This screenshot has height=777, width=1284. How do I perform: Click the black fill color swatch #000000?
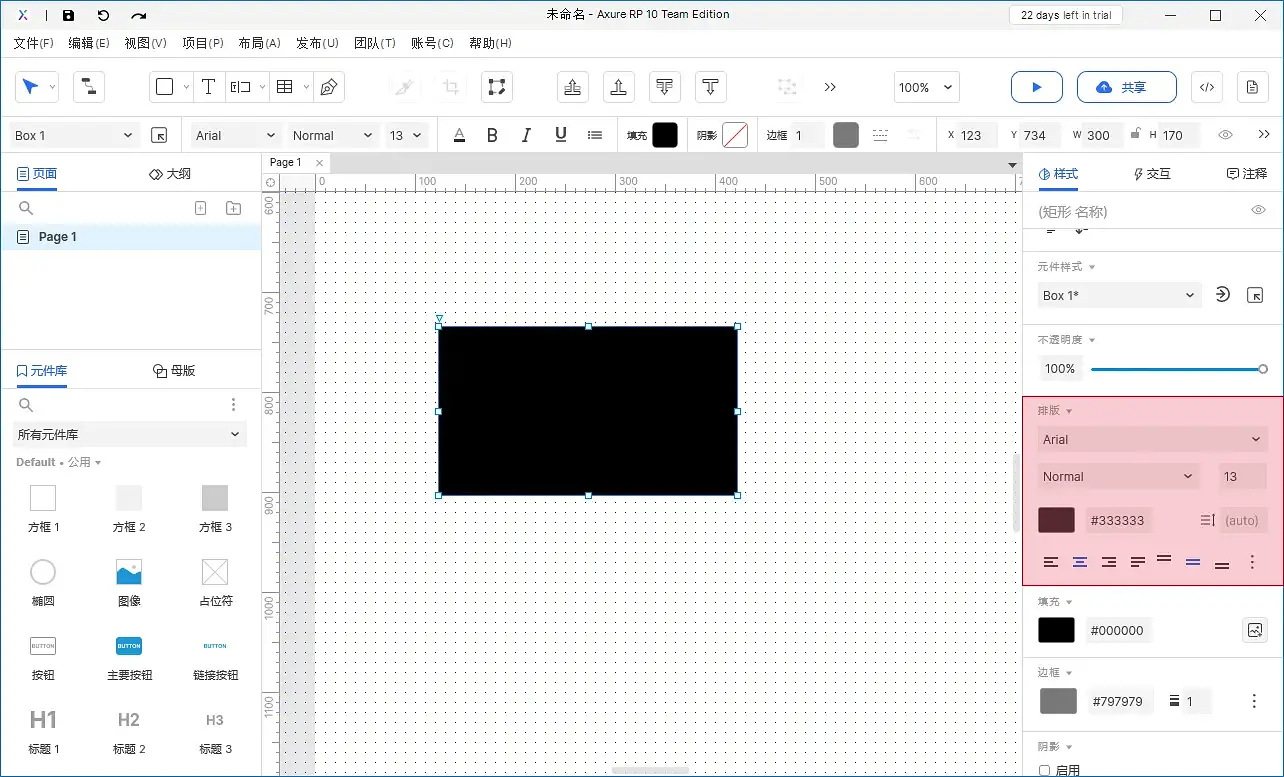point(1056,630)
